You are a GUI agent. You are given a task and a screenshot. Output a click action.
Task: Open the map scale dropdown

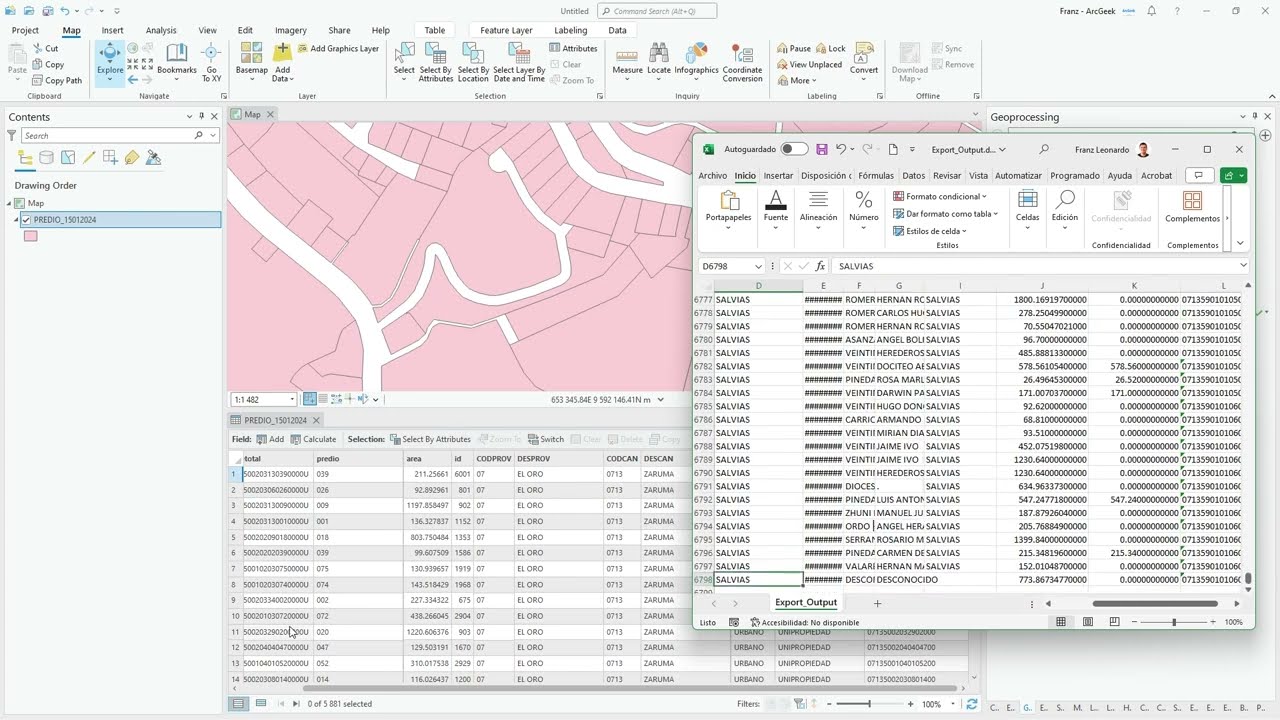click(291, 400)
